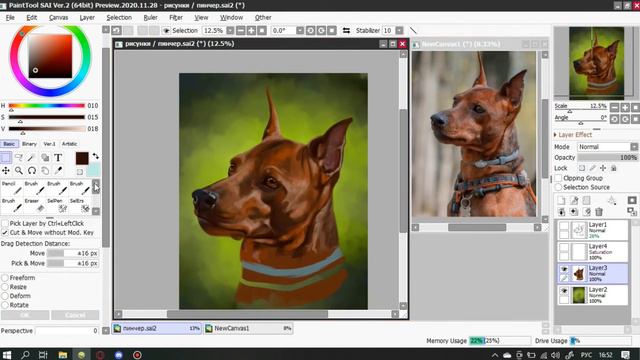Select Deform transform option
This screenshot has height=360, width=640.
pyautogui.click(x=5, y=296)
